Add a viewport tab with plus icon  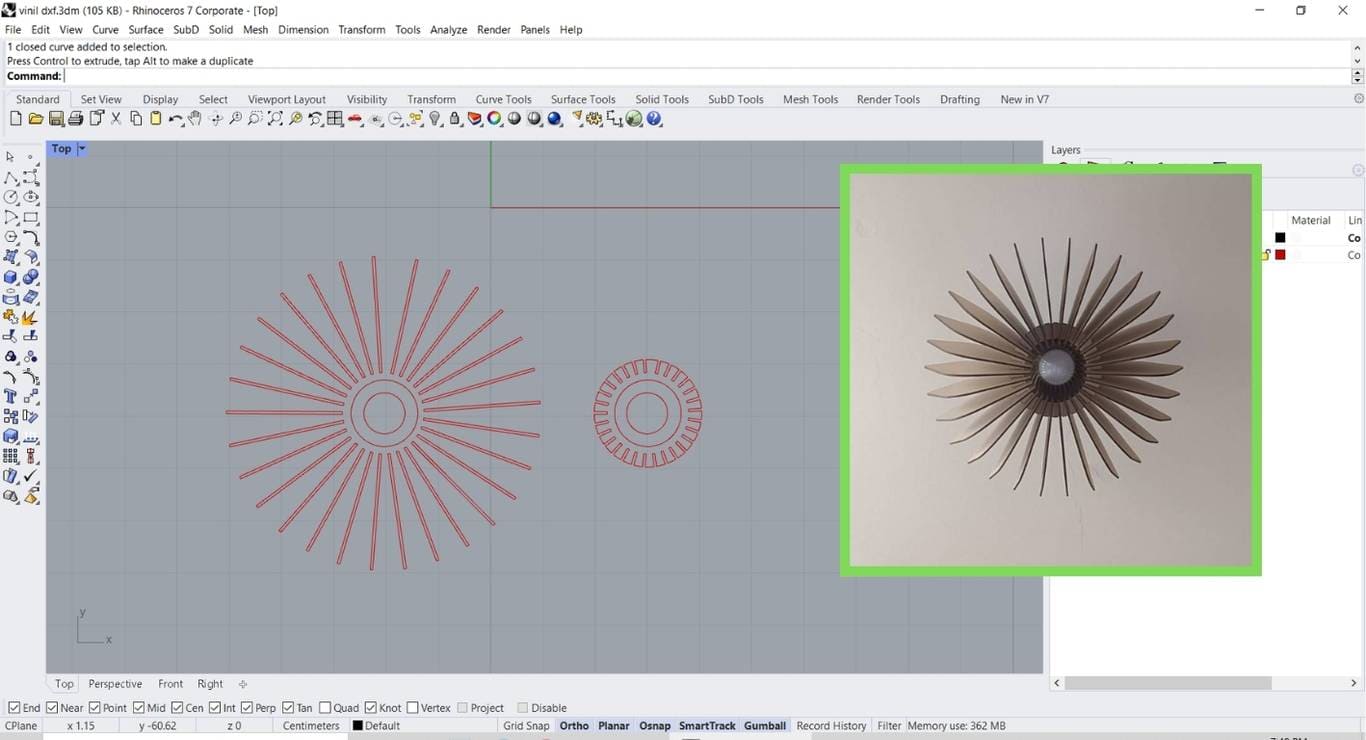(243, 684)
